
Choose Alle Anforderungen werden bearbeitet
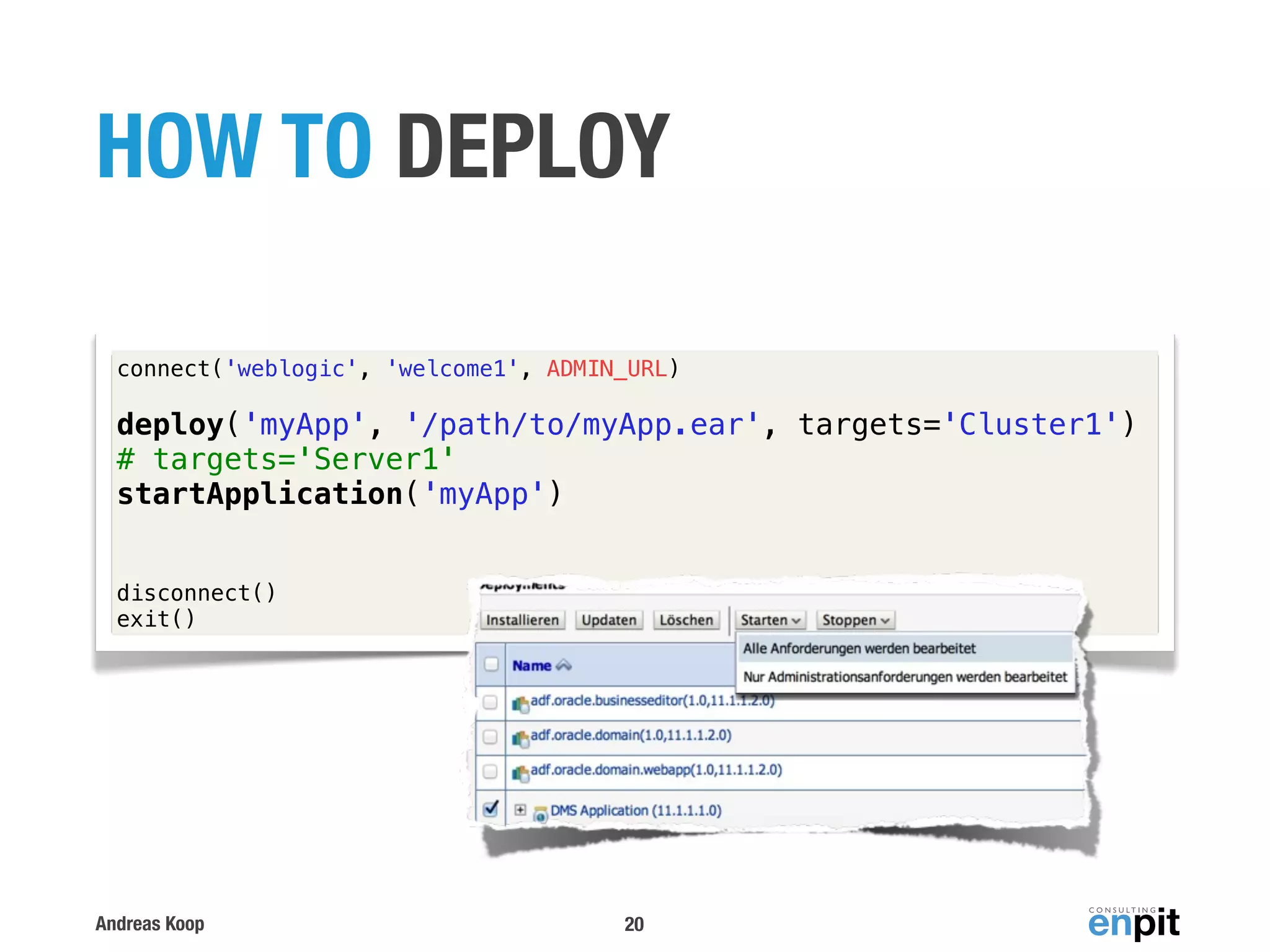pyautogui.click(x=905, y=648)
